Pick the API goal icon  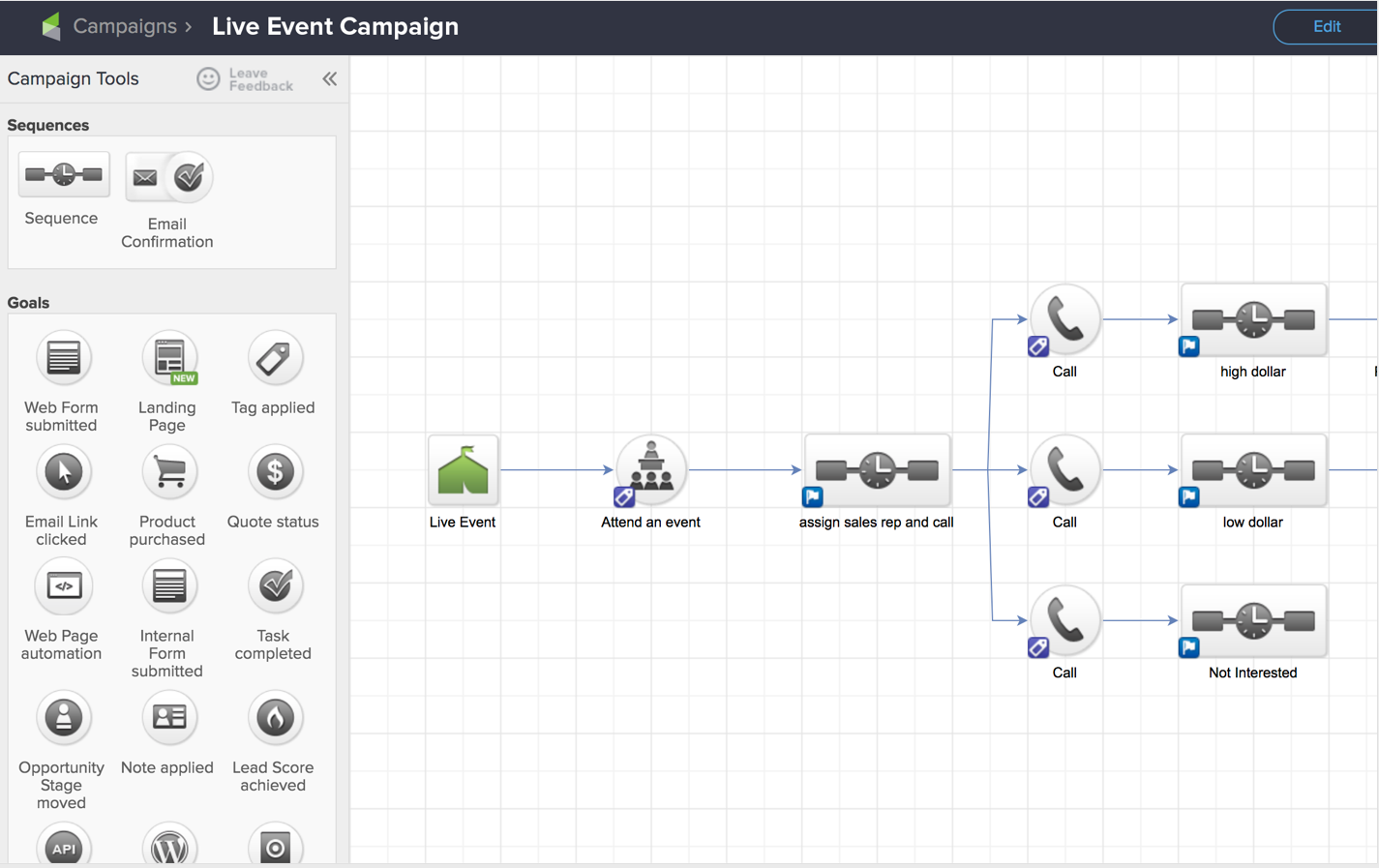[x=63, y=844]
